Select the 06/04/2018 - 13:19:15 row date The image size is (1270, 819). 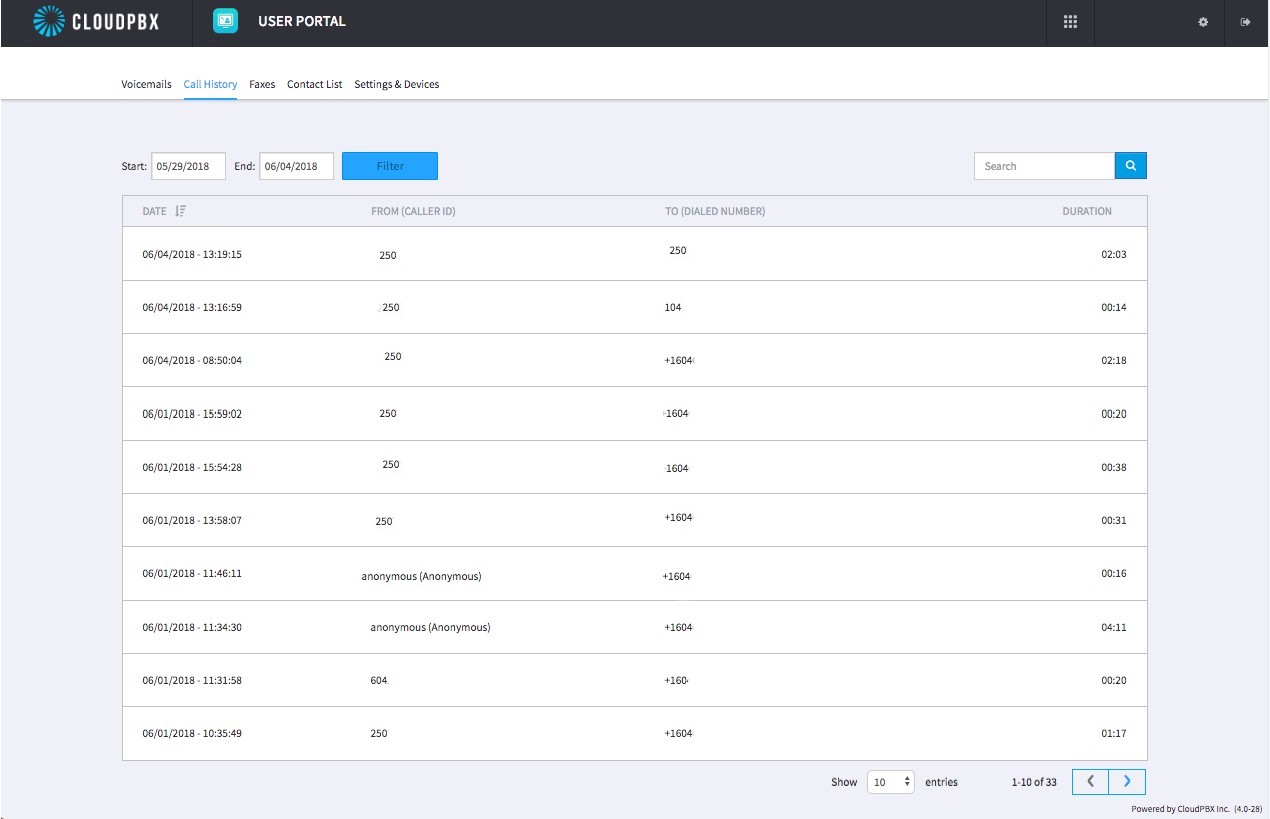(x=192, y=254)
